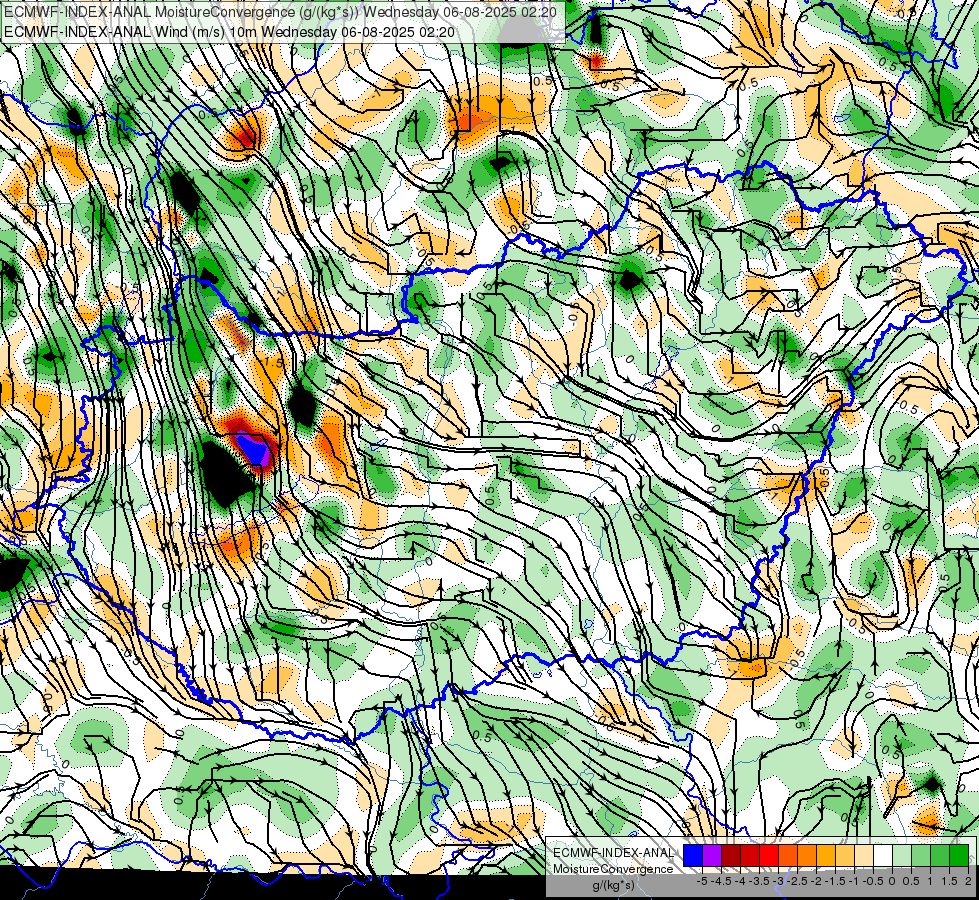The image size is (979, 900).
Task: Click the -5 tick label in legend
Action: 702,881
